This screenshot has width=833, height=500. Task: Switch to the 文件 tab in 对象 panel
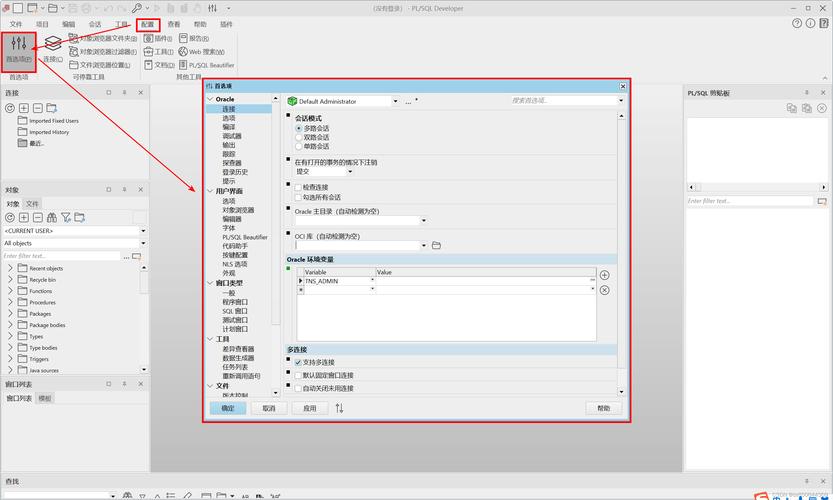tap(33, 204)
